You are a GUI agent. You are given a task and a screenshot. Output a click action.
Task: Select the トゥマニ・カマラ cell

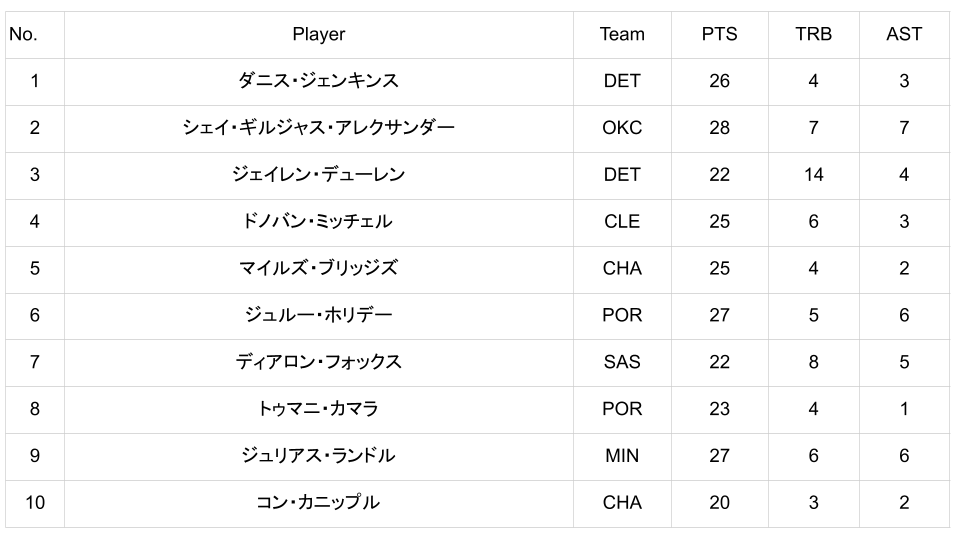[x=318, y=409]
